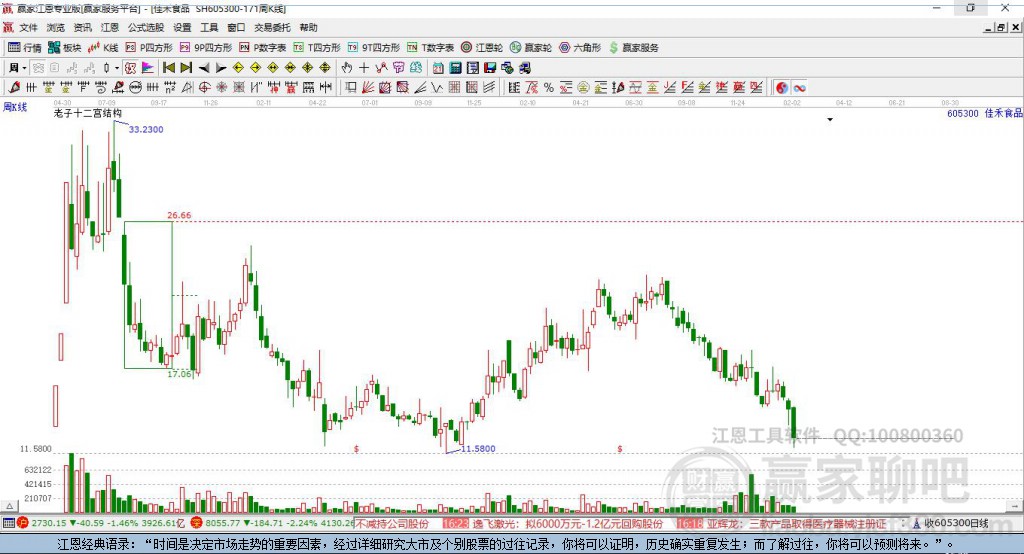Screen dimensions: 1024x554
Task: Click the 605300 佳禾食品 stock label
Action: (x=984, y=113)
